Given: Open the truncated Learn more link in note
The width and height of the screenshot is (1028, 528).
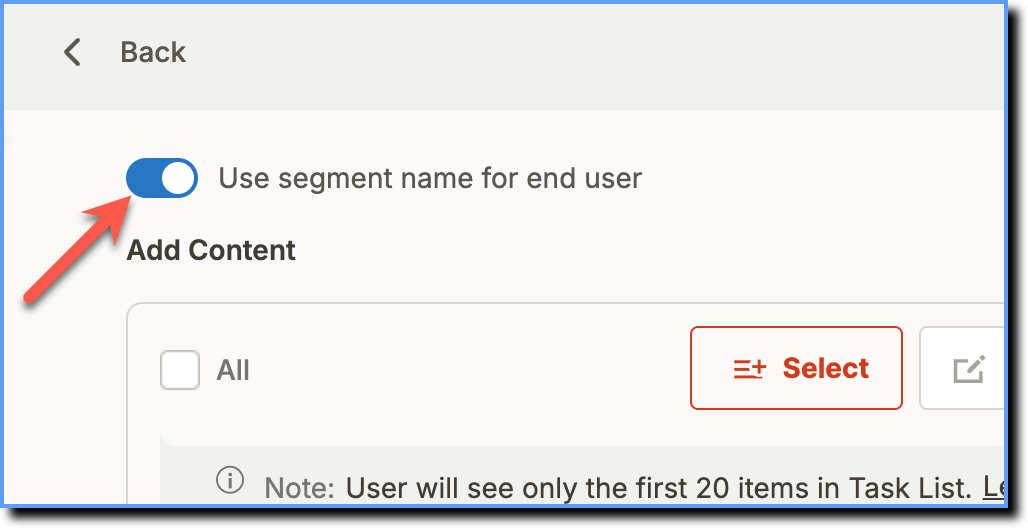Looking at the screenshot, I should [993, 488].
